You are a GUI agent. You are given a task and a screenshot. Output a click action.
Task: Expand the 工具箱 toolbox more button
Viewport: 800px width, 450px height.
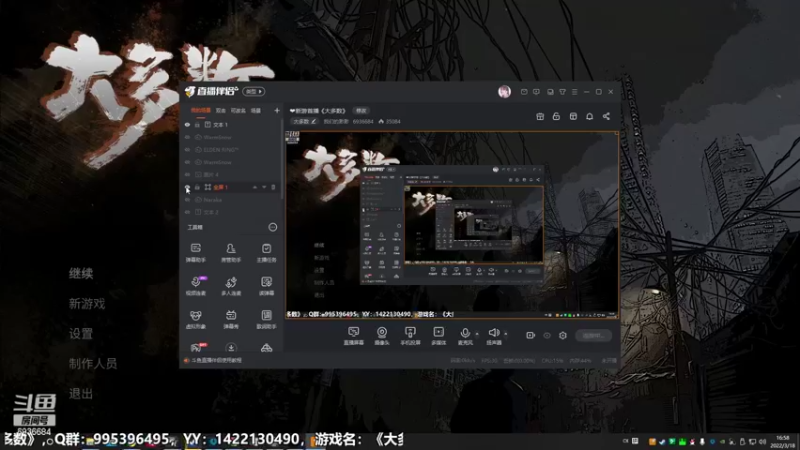click(273, 227)
